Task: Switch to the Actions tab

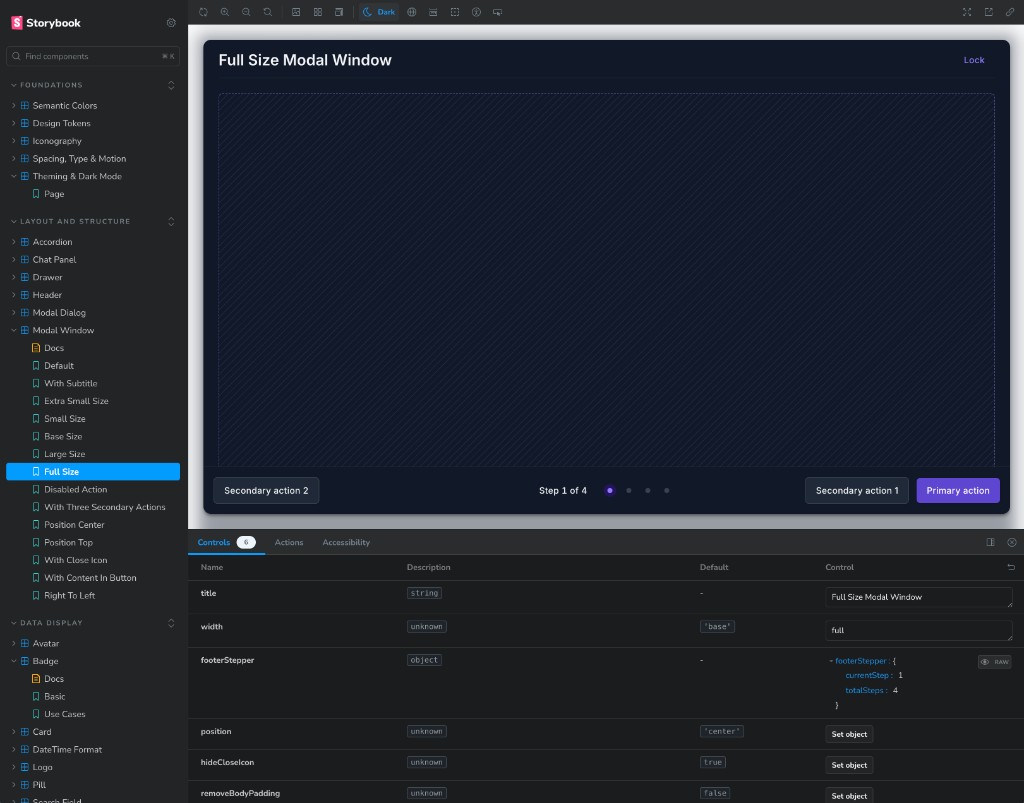Action: pos(289,542)
